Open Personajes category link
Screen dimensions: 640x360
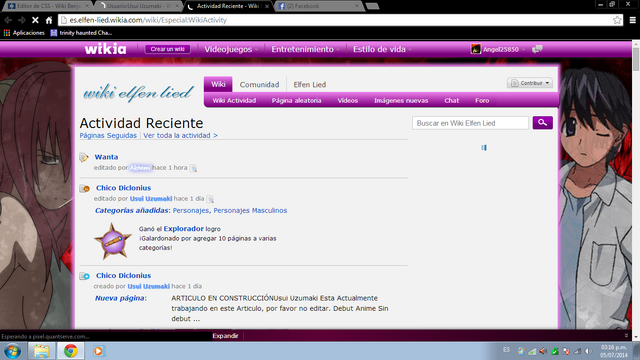tap(191, 211)
